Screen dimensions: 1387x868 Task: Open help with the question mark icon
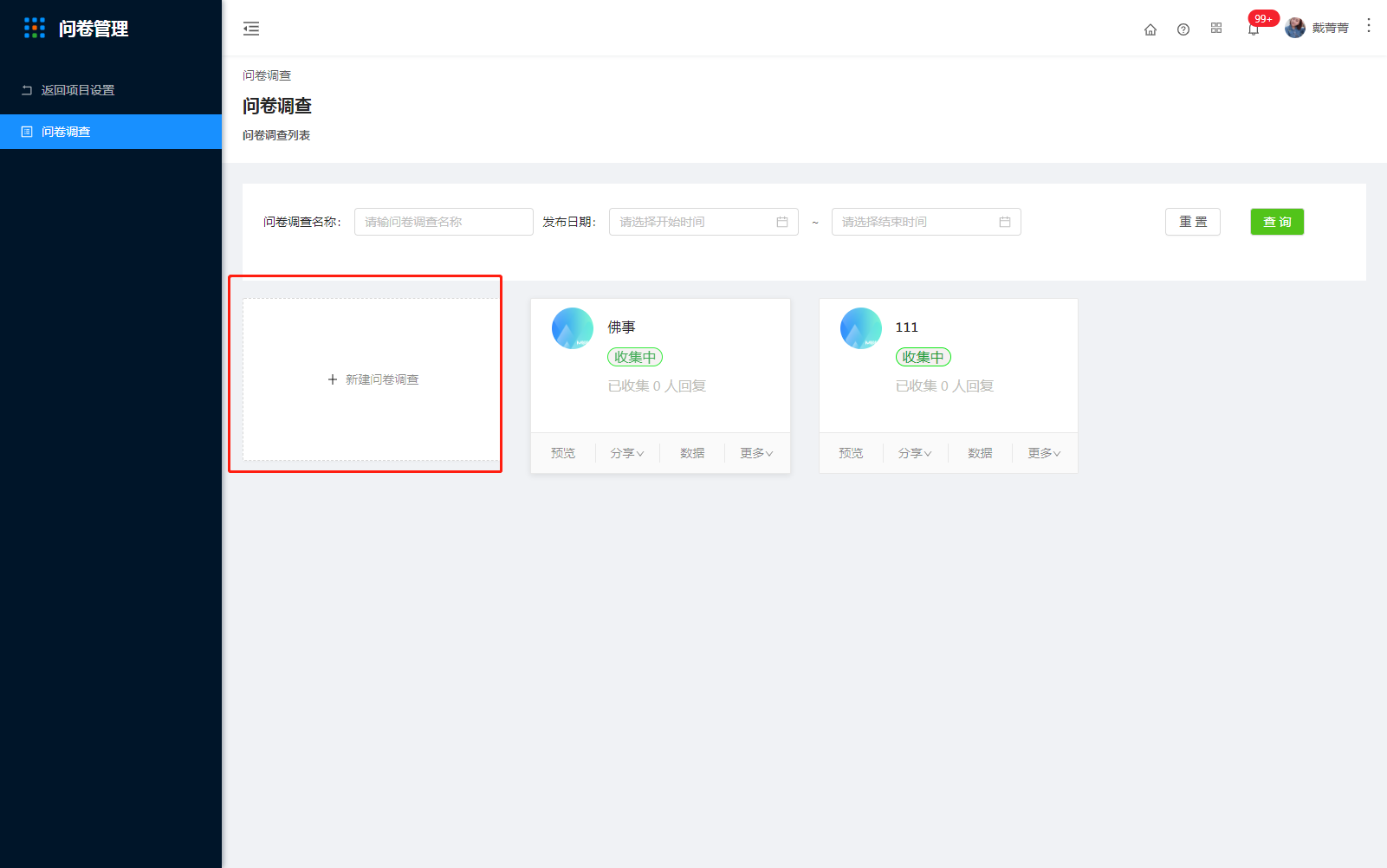[x=1183, y=29]
